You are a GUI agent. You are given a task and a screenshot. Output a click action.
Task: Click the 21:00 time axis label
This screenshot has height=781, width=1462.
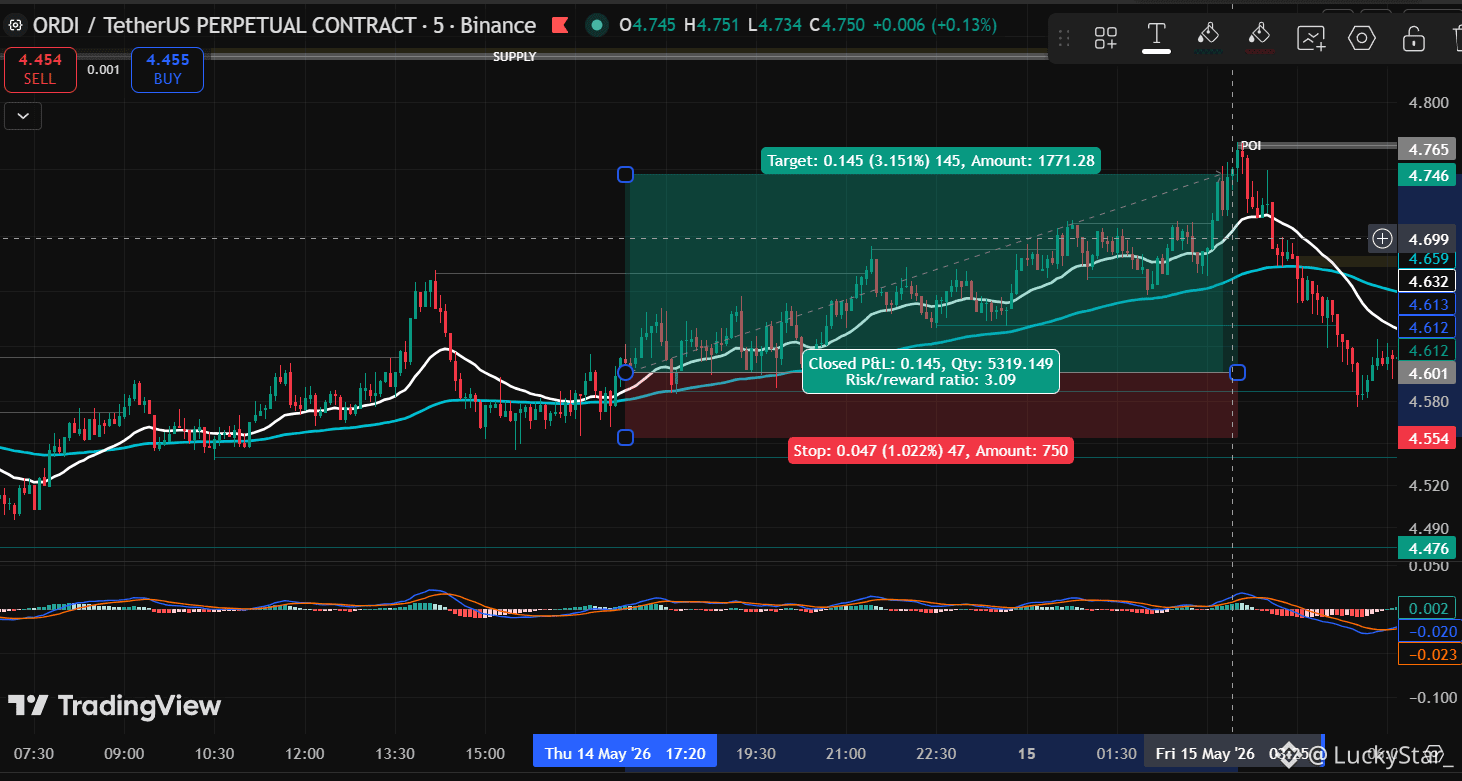[846, 753]
